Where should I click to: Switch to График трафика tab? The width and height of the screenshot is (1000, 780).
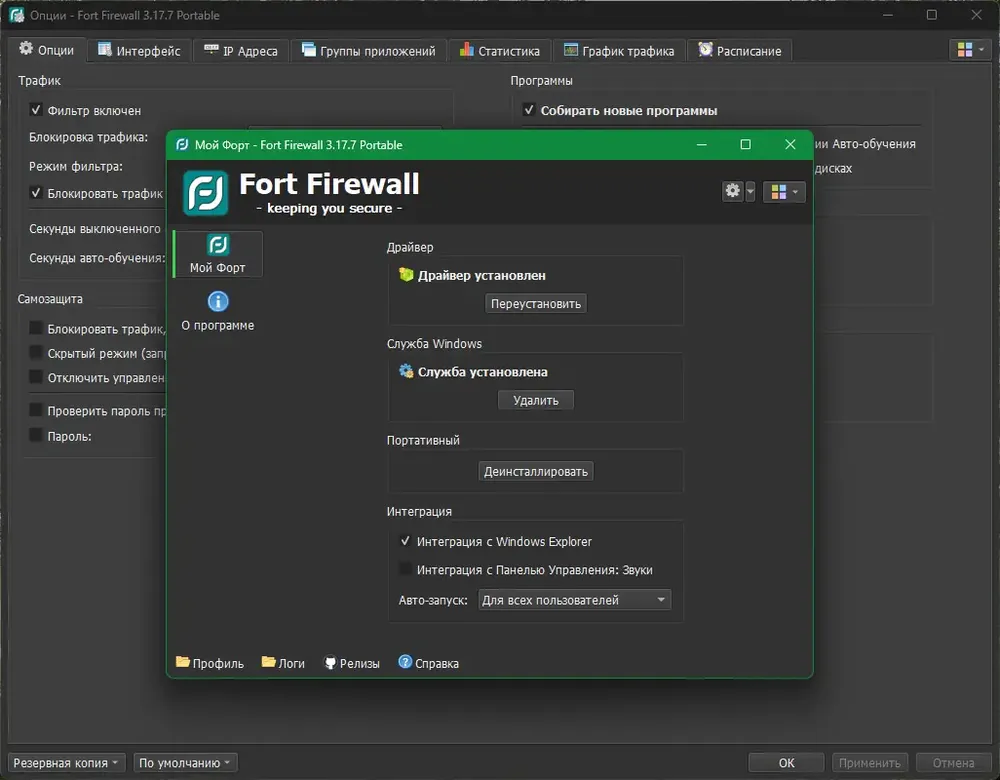coord(619,51)
